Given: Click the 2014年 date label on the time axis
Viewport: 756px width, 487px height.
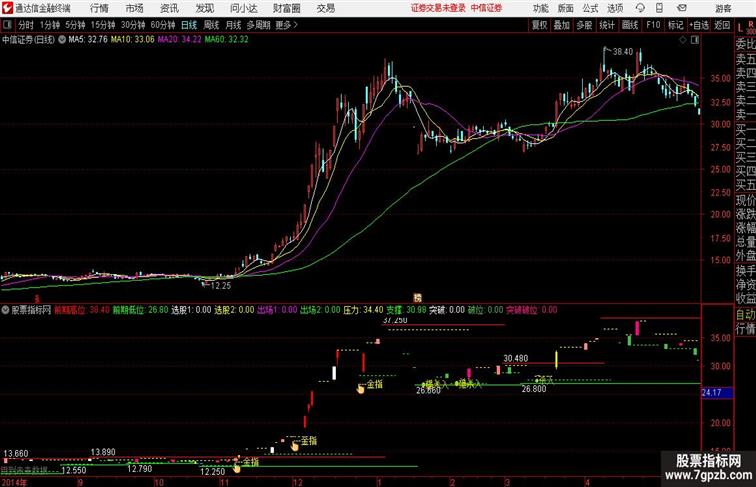Looking at the screenshot, I should [x=14, y=482].
